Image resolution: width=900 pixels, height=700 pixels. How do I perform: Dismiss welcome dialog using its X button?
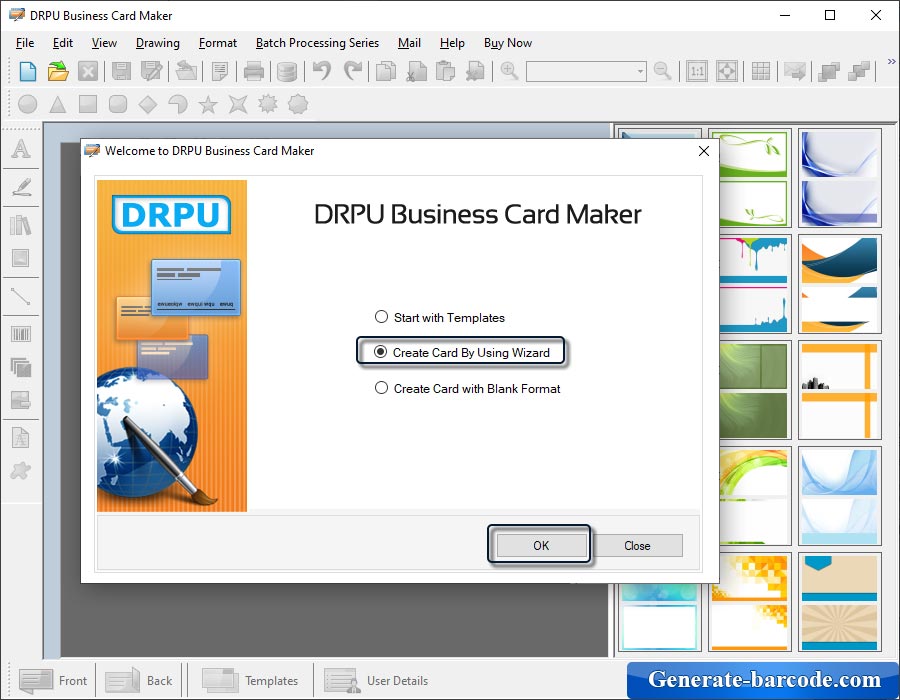704,151
